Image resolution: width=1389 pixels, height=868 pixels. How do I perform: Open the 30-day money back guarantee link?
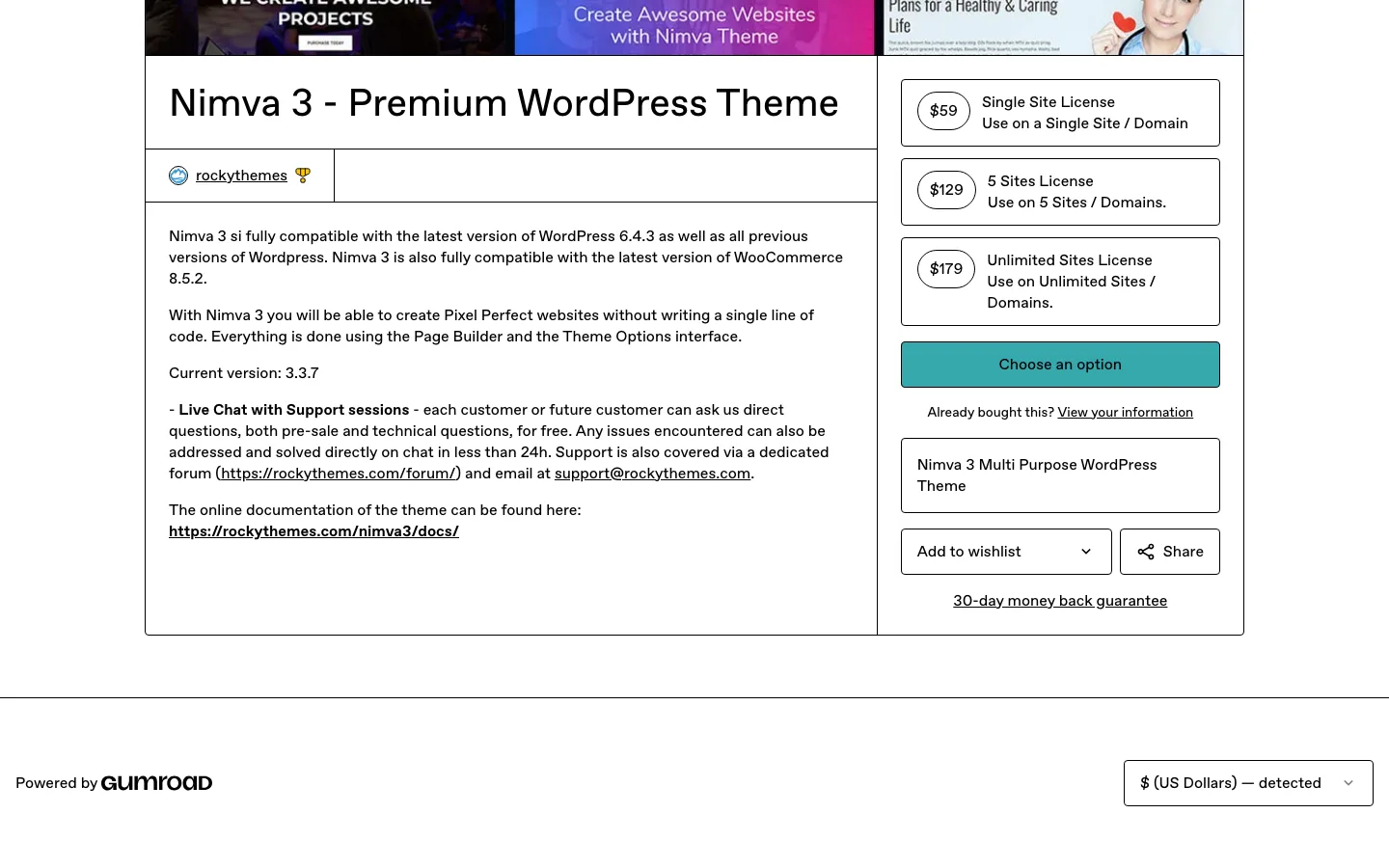pyautogui.click(x=1060, y=601)
